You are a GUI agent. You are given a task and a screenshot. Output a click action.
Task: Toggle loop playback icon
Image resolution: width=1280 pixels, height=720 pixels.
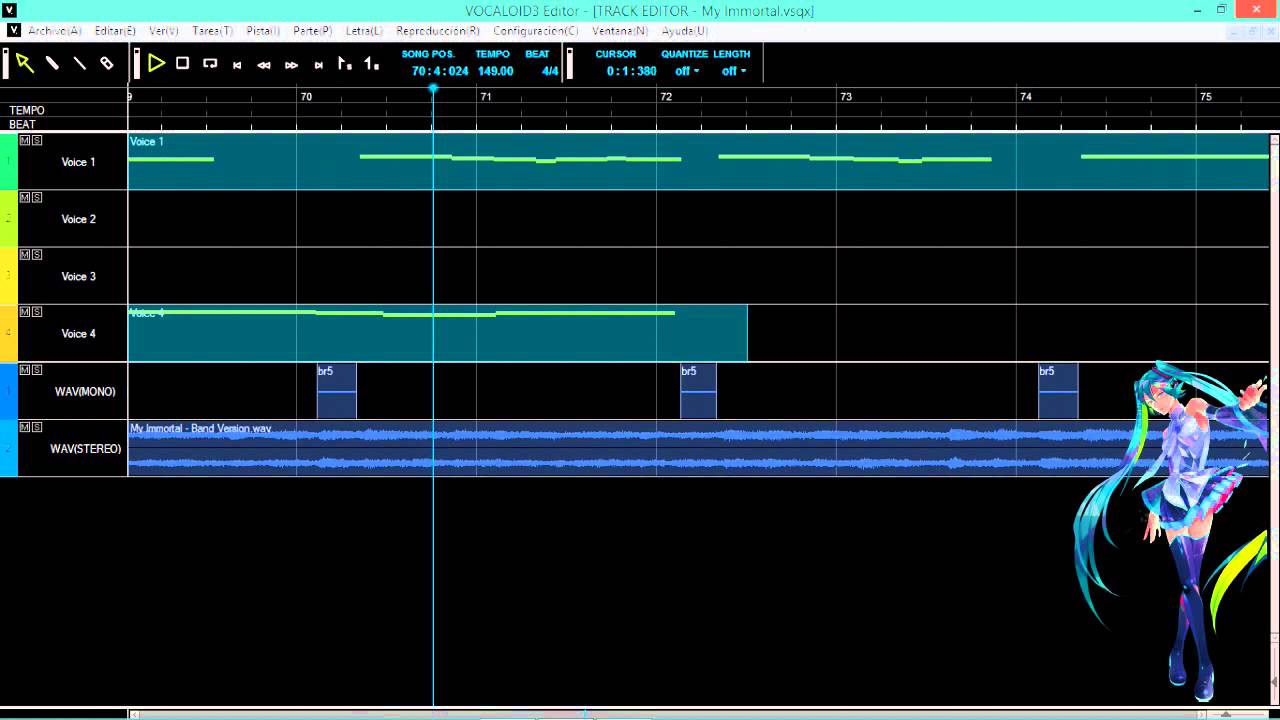tap(210, 63)
